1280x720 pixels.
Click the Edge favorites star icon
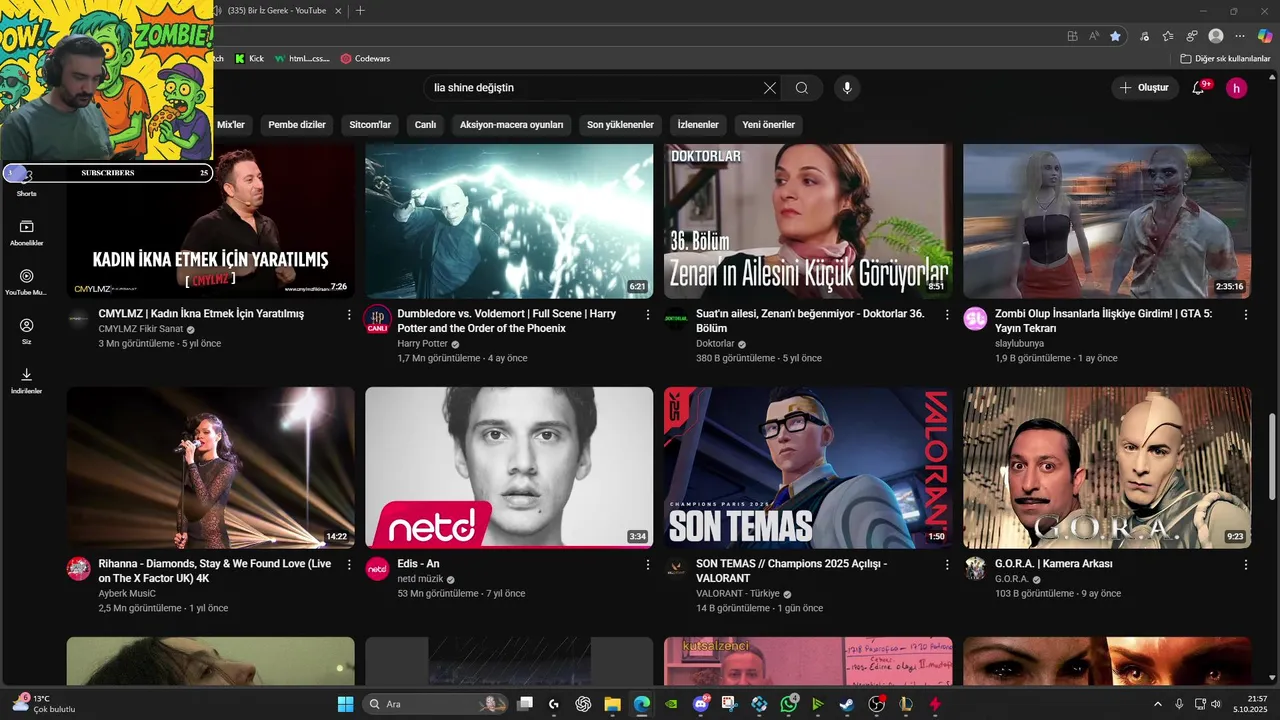tap(1115, 36)
